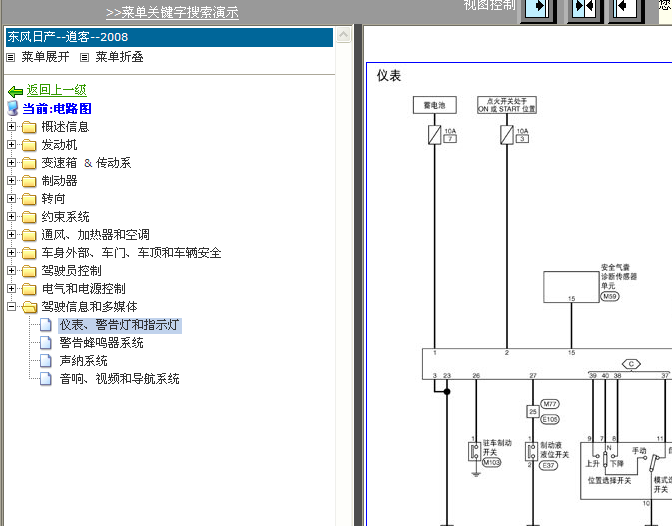Screen dimensions: 672x526
Task: Expand the 电气和电源控制 tree node
Action: pyautogui.click(x=12, y=289)
